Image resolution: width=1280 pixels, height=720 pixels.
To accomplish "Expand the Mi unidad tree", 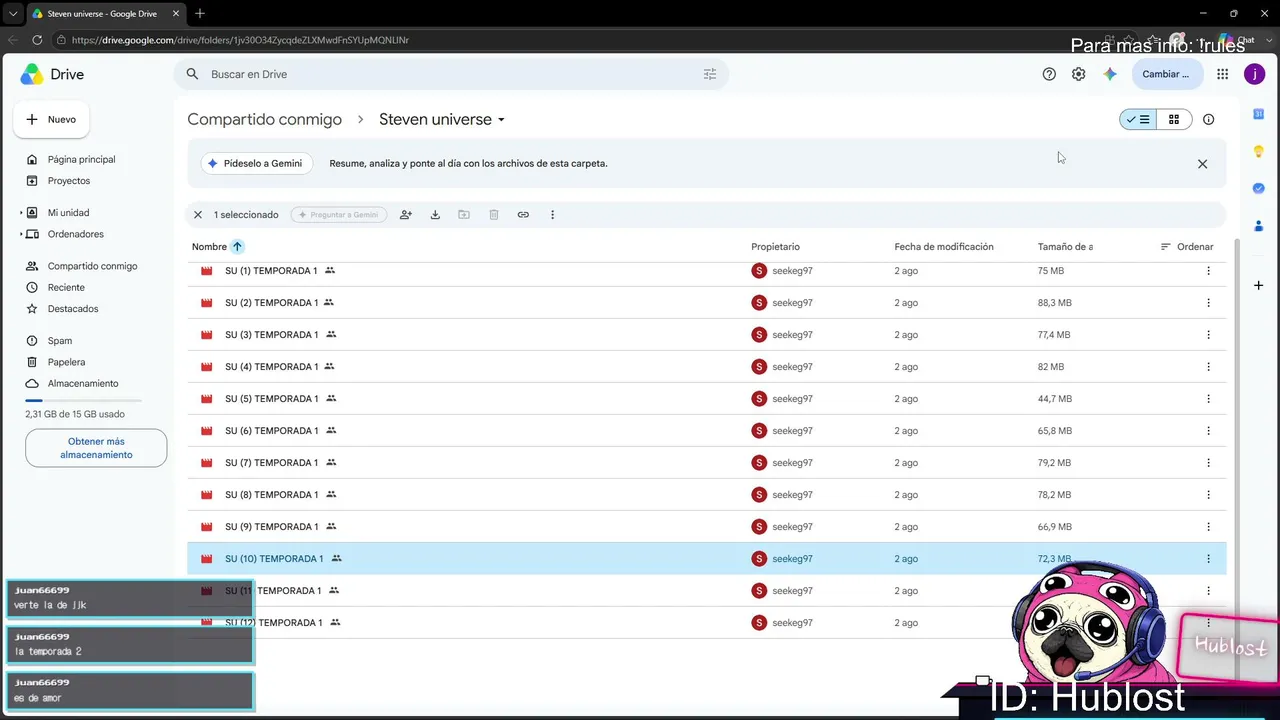I will (21, 213).
